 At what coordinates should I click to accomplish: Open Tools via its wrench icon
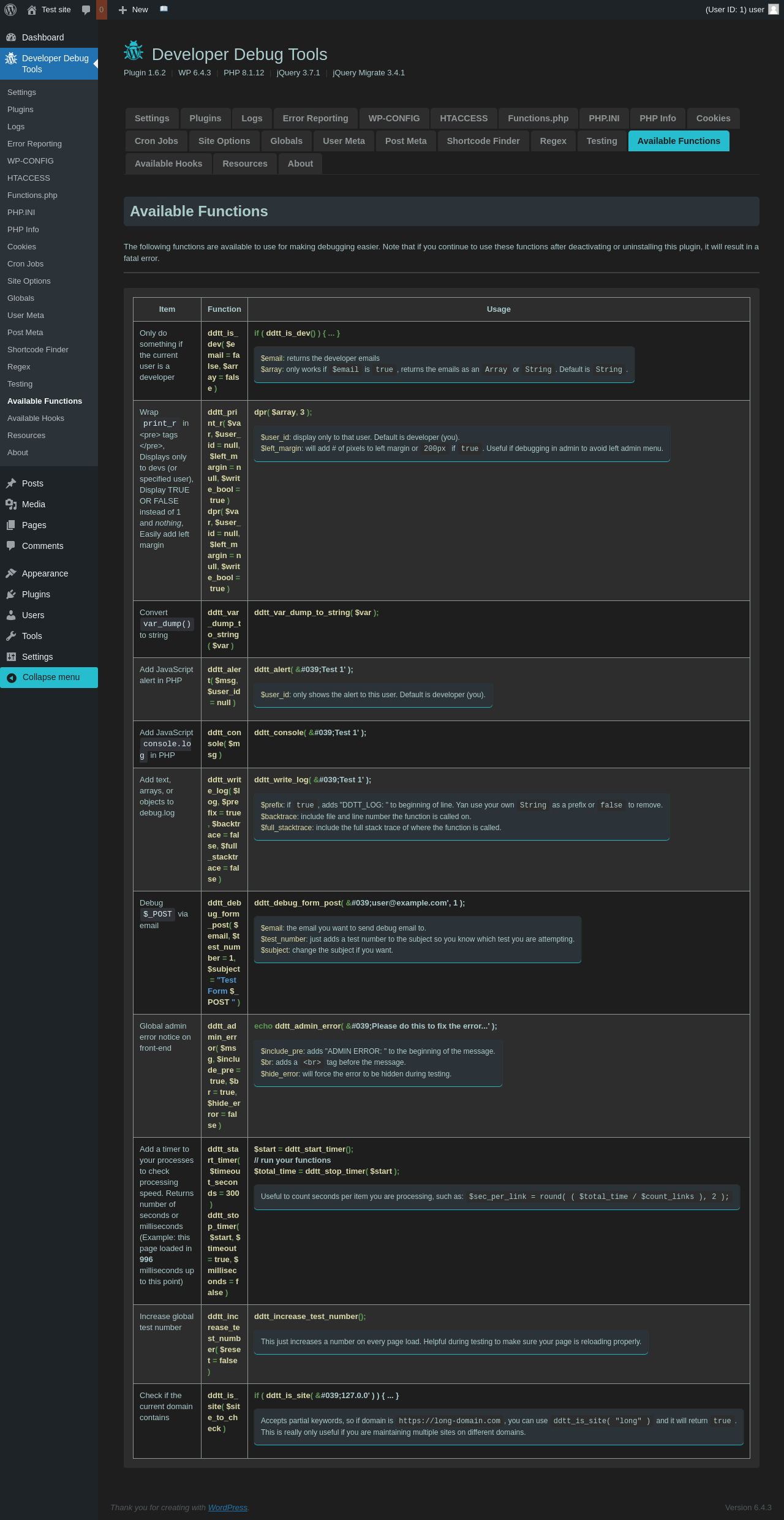tap(11, 636)
